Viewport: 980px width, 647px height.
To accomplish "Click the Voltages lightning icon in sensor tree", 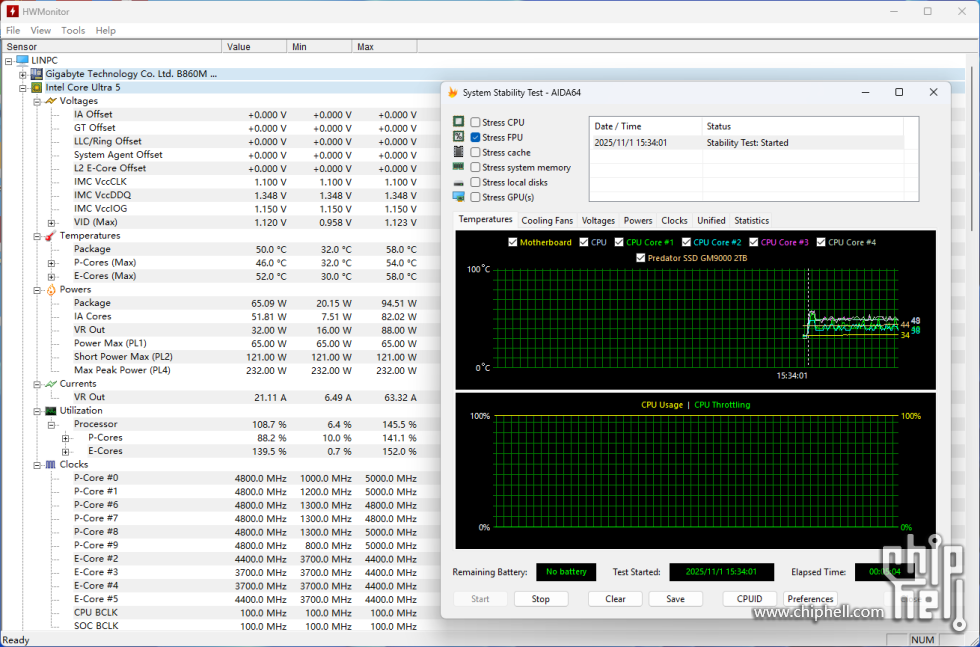I will [x=51, y=101].
